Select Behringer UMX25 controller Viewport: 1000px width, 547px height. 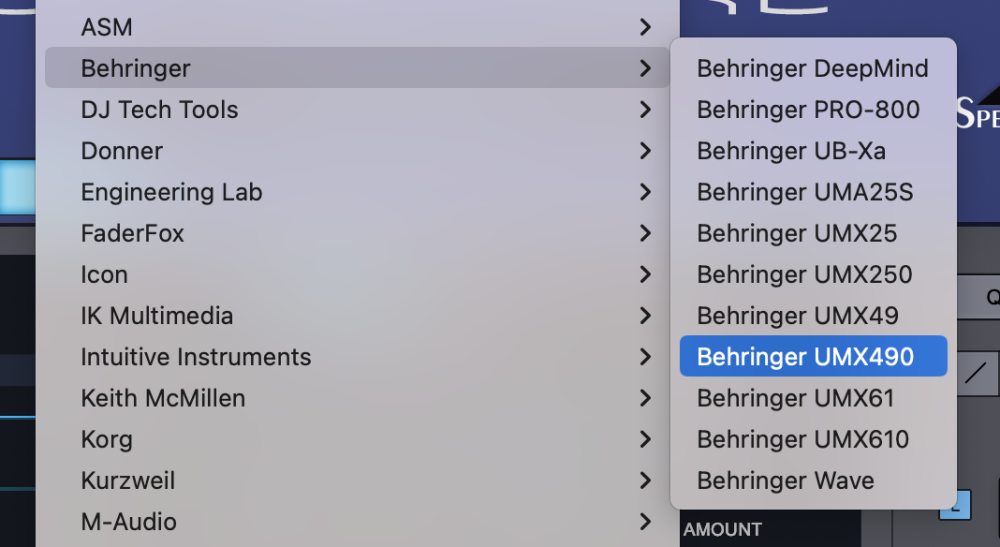coord(797,234)
